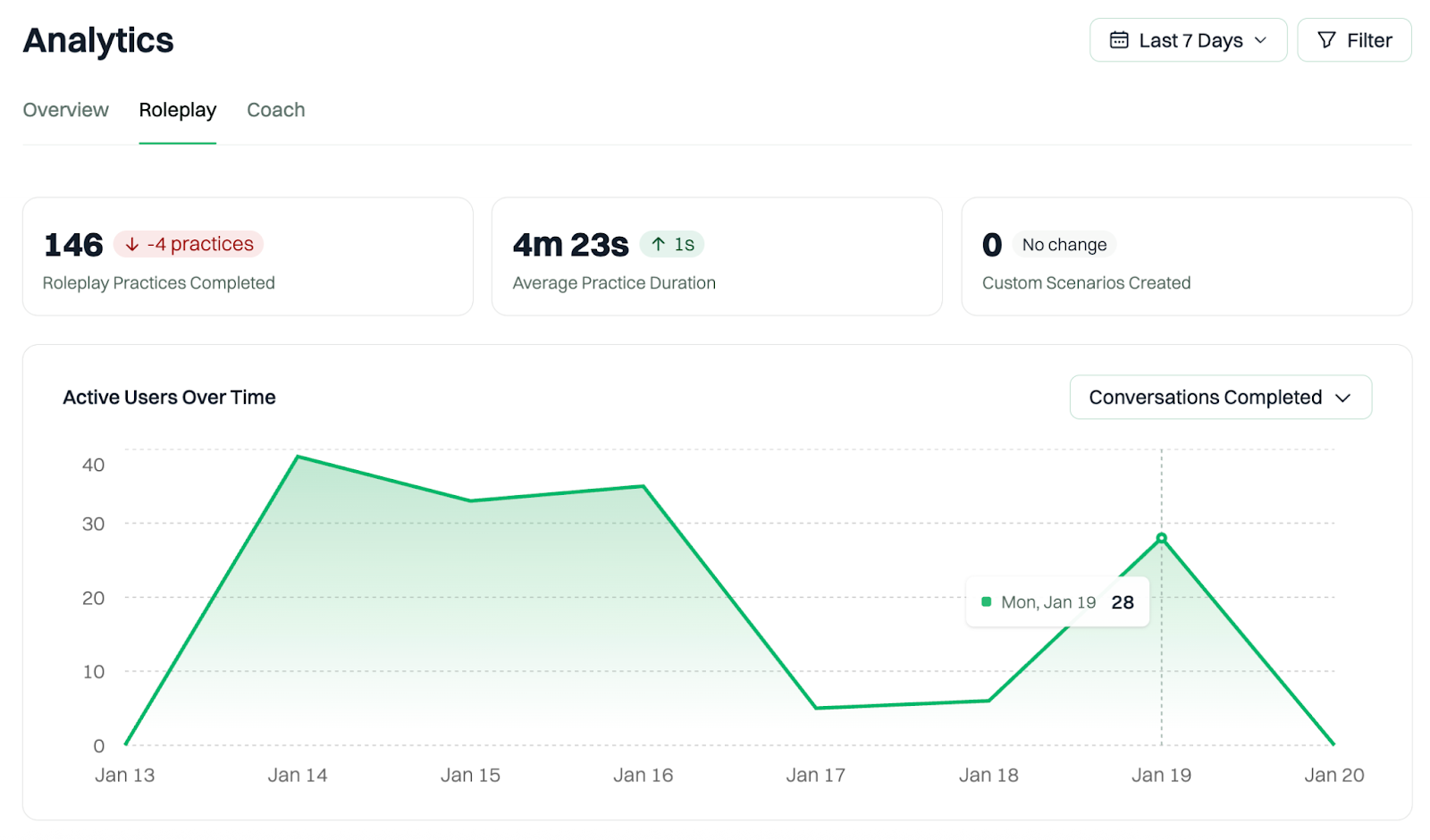Switch to the Overview tab
This screenshot has height=840, width=1430.
coord(66,110)
